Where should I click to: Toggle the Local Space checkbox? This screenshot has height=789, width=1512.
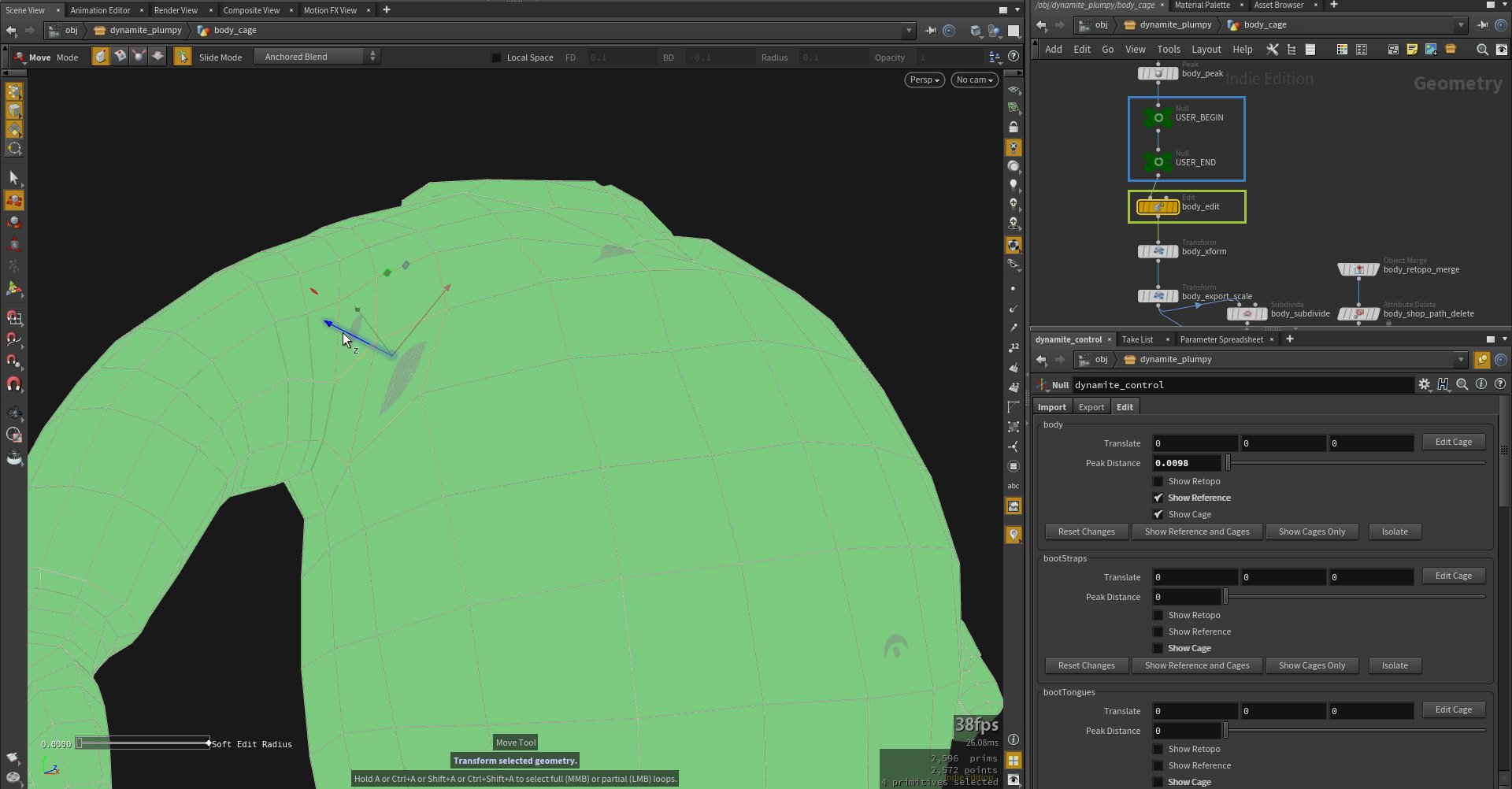coord(496,57)
